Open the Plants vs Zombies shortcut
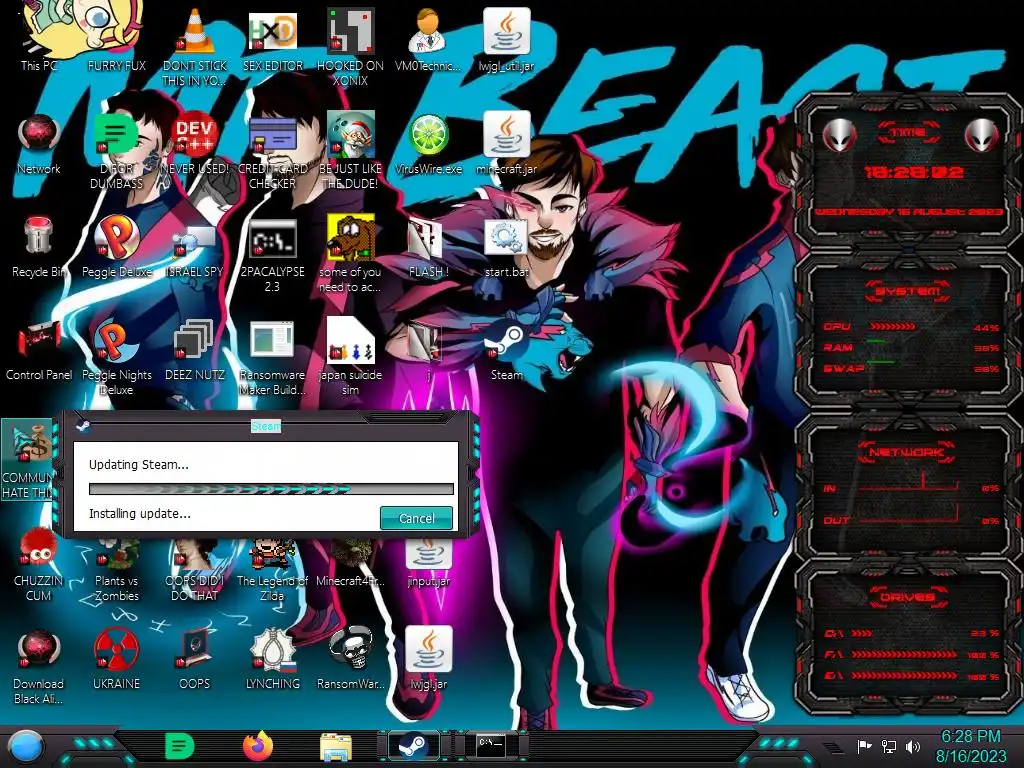1024x768 pixels. (x=116, y=567)
